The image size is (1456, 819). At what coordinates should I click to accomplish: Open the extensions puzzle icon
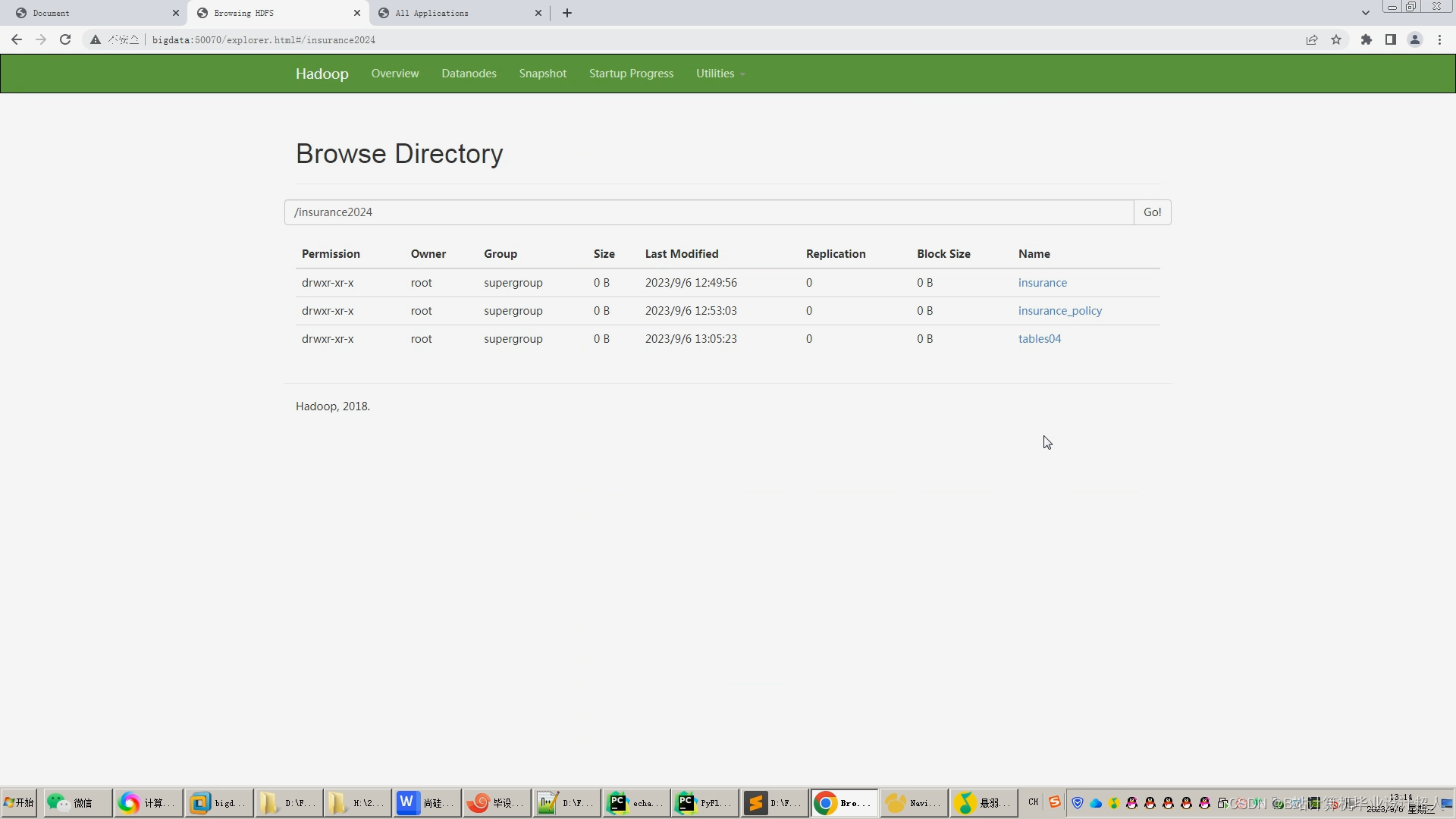click(1366, 39)
